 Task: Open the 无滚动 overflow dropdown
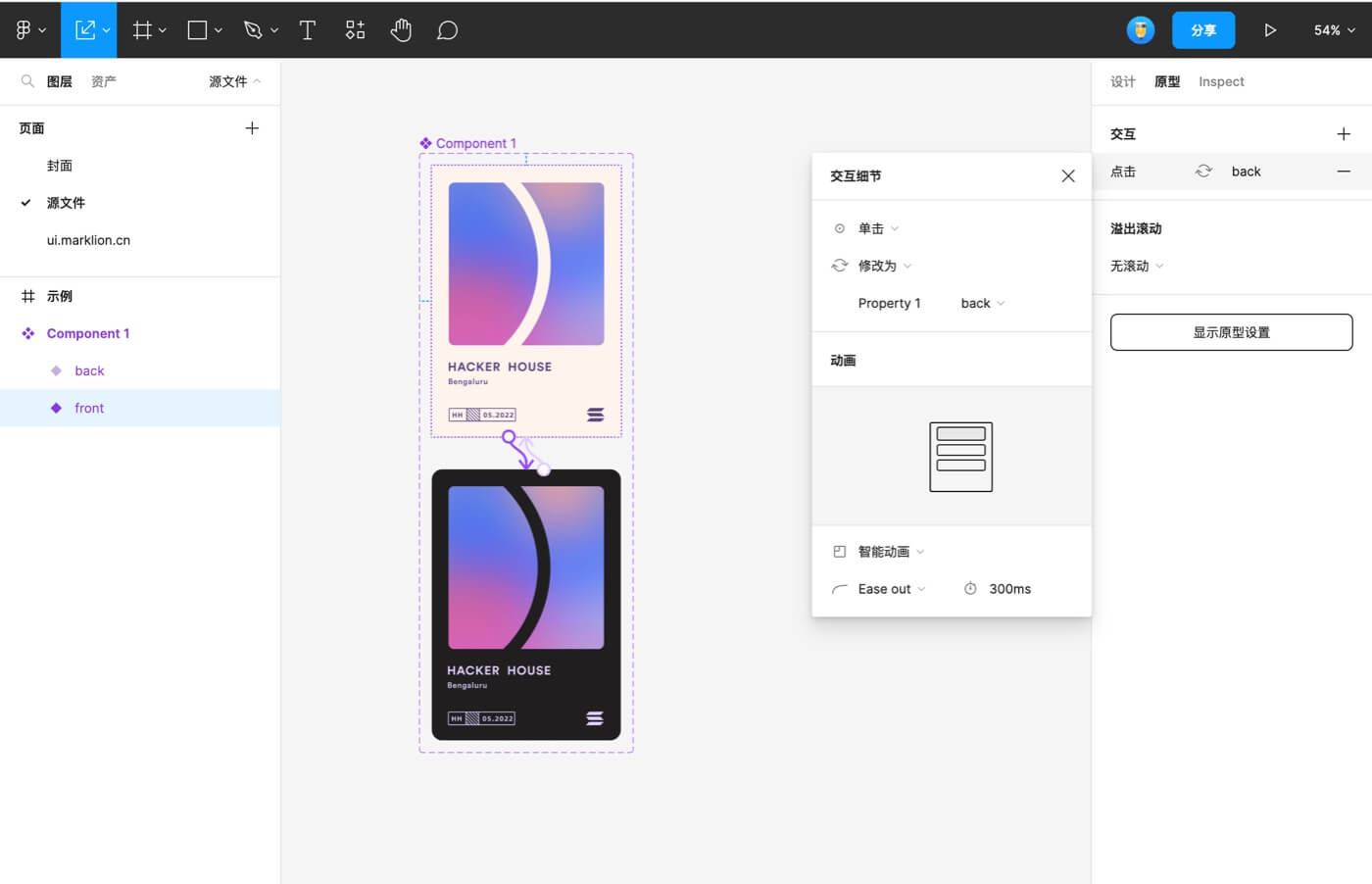pos(1137,266)
